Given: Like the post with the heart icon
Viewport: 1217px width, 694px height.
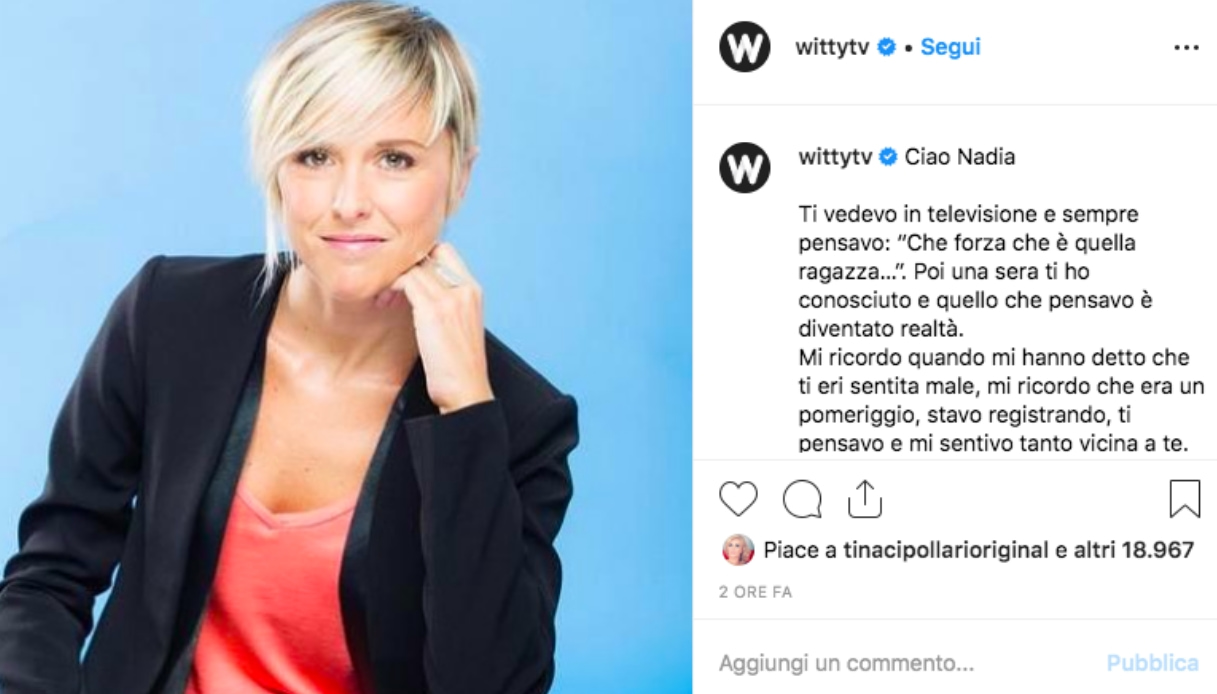Looking at the screenshot, I should 738,498.
